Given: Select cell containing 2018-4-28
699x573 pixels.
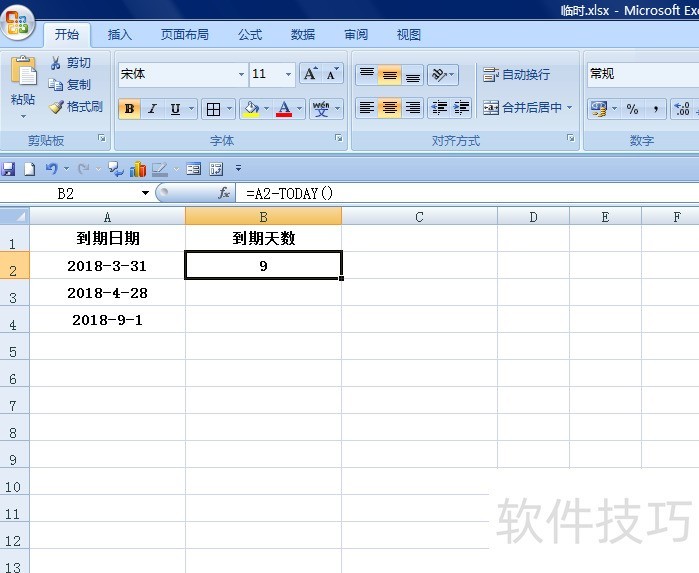Looking at the screenshot, I should [107, 293].
